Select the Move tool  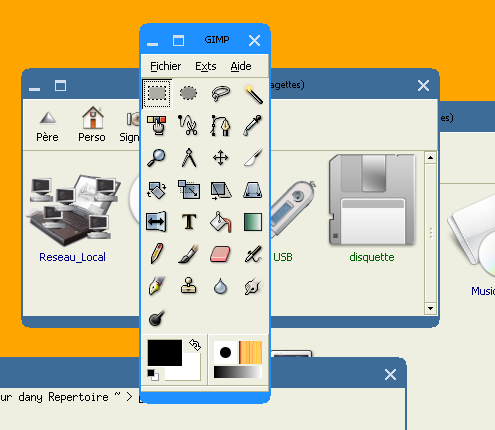click(x=221, y=157)
